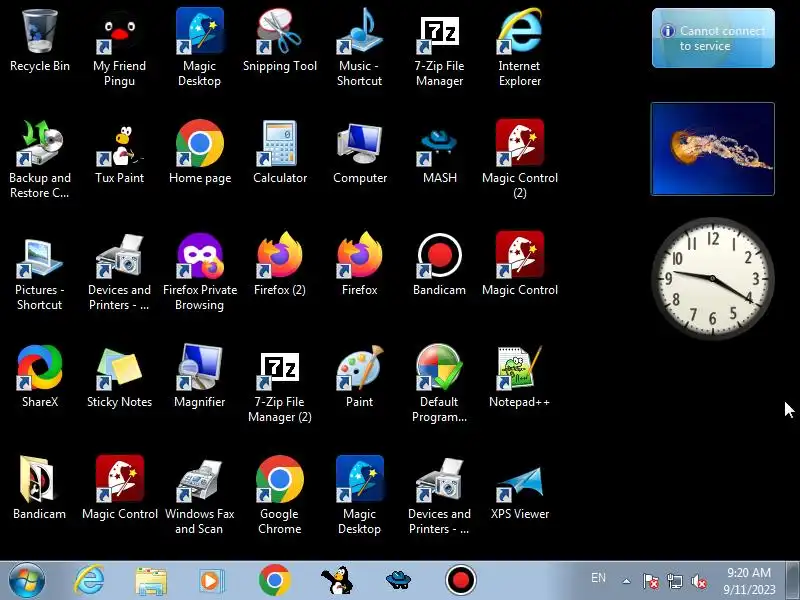Screen dimensions: 800x600
Task: Show hidden tray icons arrow
Action: [627, 581]
